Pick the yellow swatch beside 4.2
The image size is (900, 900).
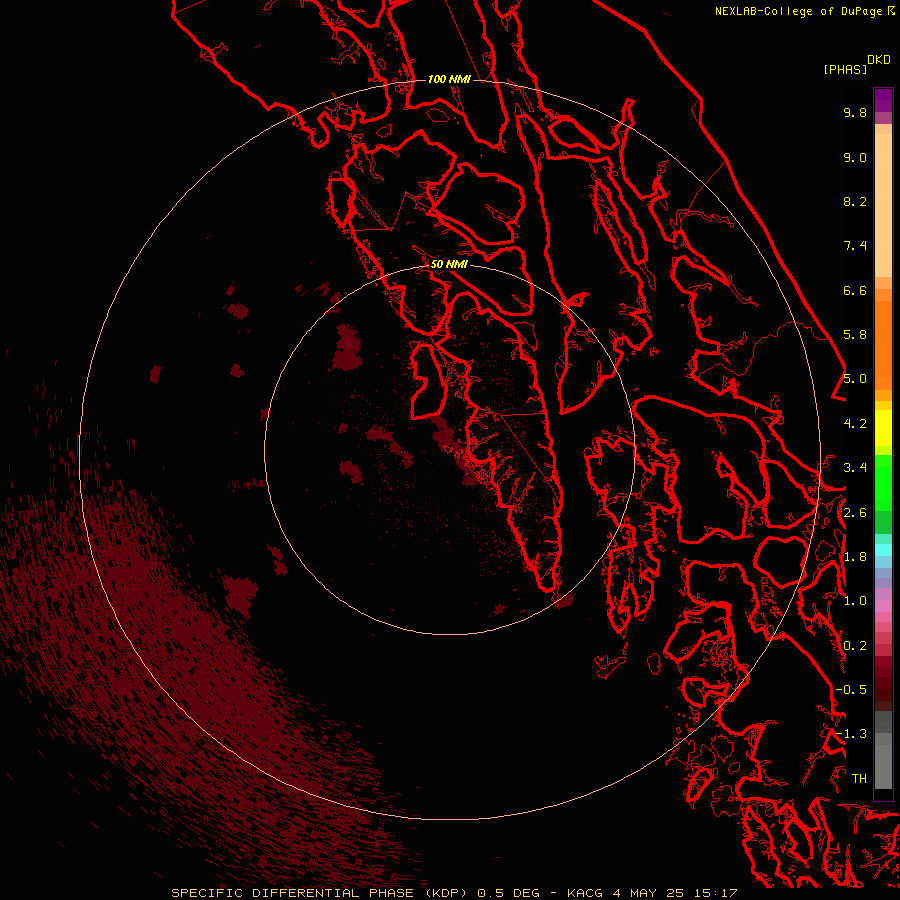[883, 428]
